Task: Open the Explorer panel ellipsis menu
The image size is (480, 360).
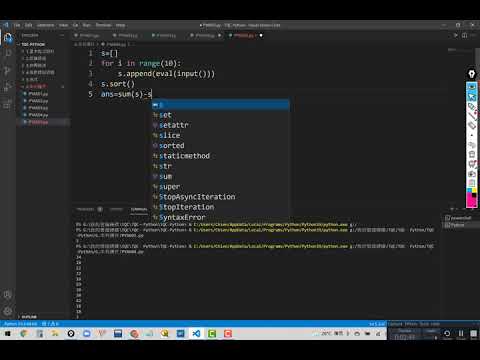Action: tap(62, 35)
